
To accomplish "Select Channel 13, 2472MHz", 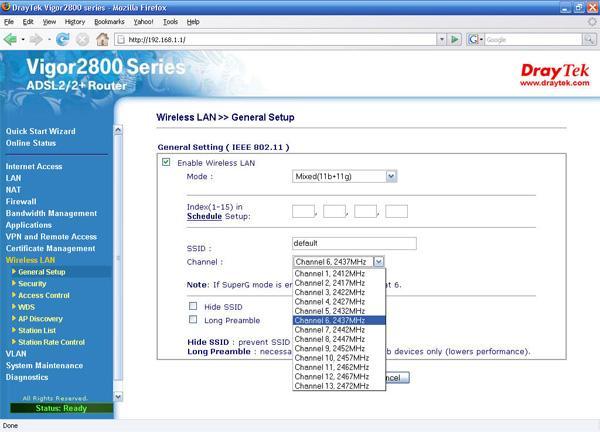I will [x=339, y=386].
